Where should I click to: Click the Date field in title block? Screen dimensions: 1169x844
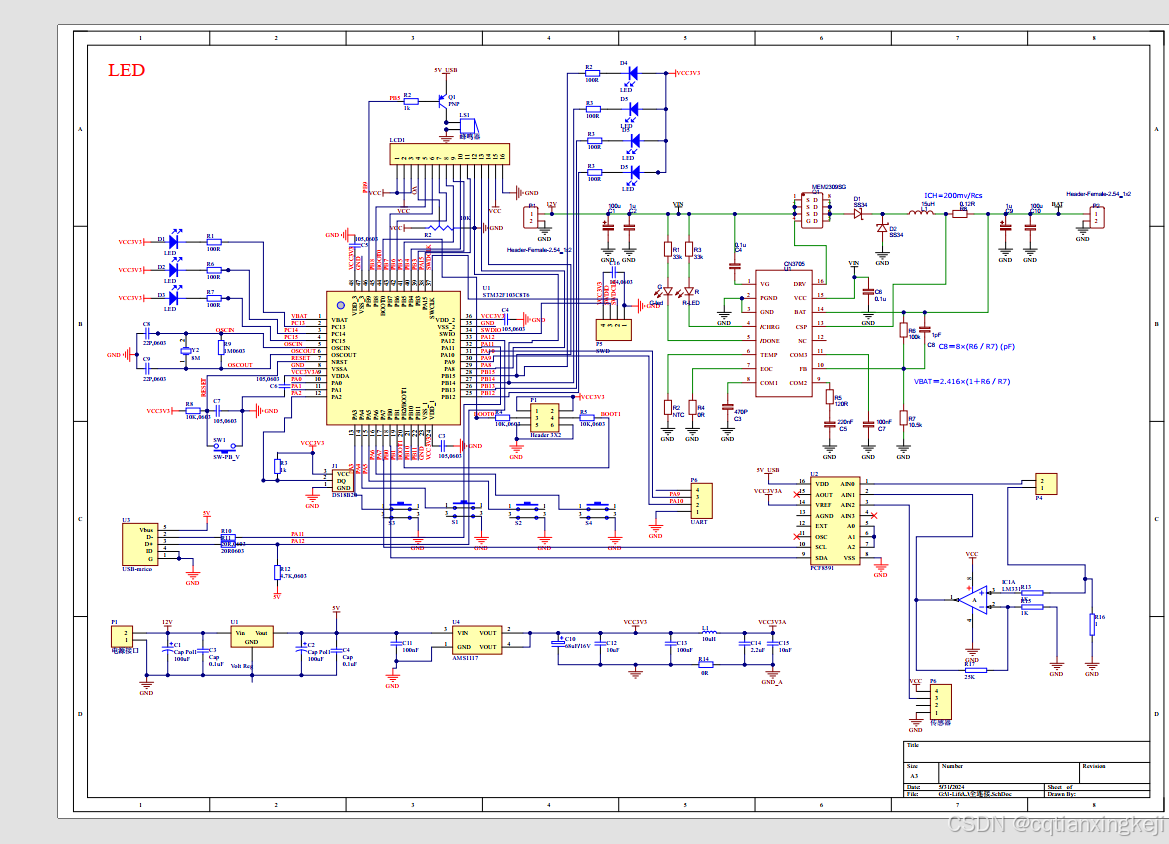click(974, 787)
